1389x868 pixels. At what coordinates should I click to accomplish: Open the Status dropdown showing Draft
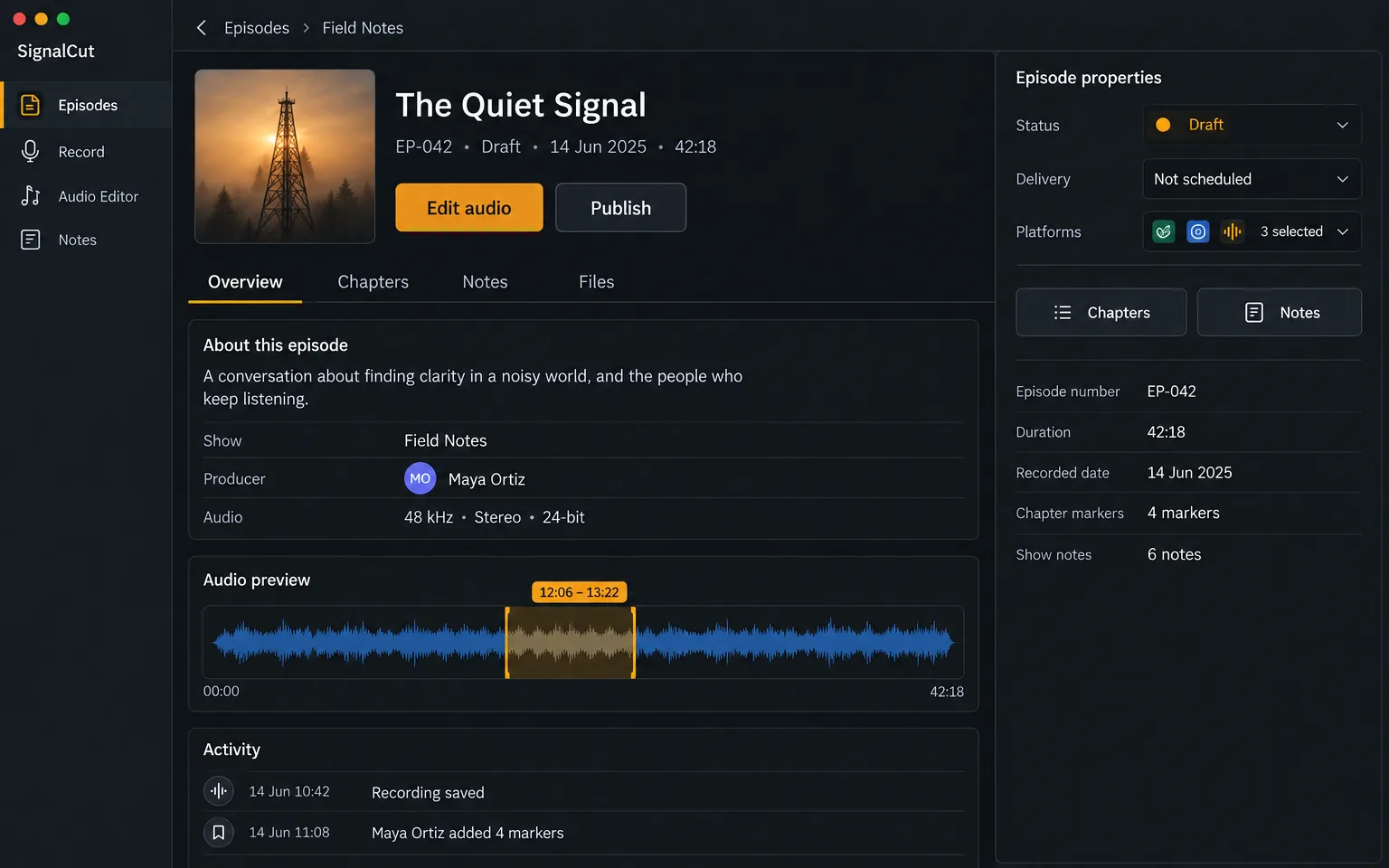[1252, 125]
